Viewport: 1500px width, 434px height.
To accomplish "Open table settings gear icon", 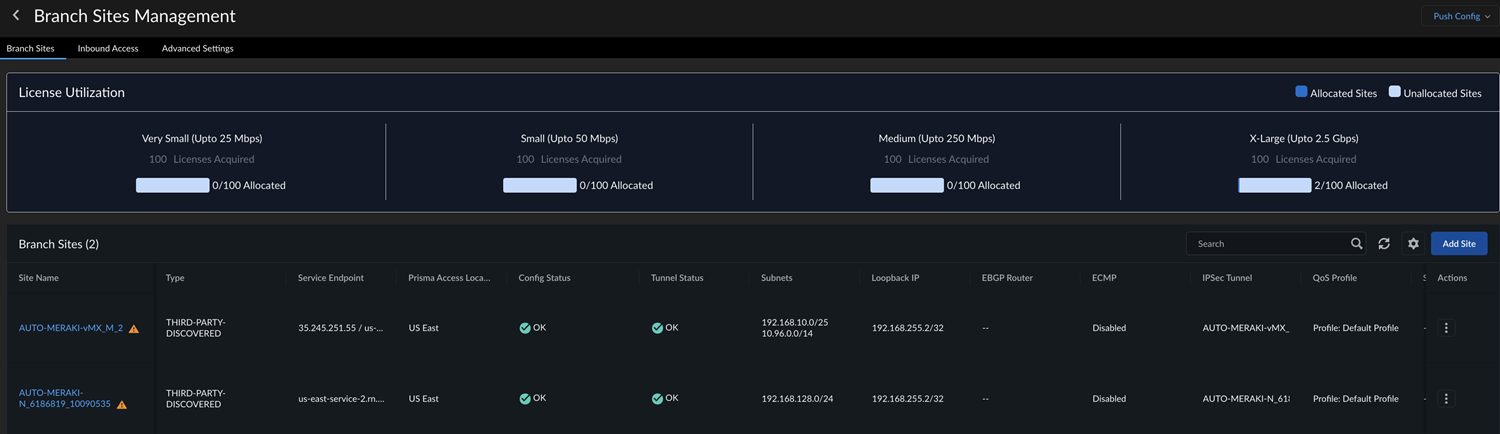I will (1413, 244).
